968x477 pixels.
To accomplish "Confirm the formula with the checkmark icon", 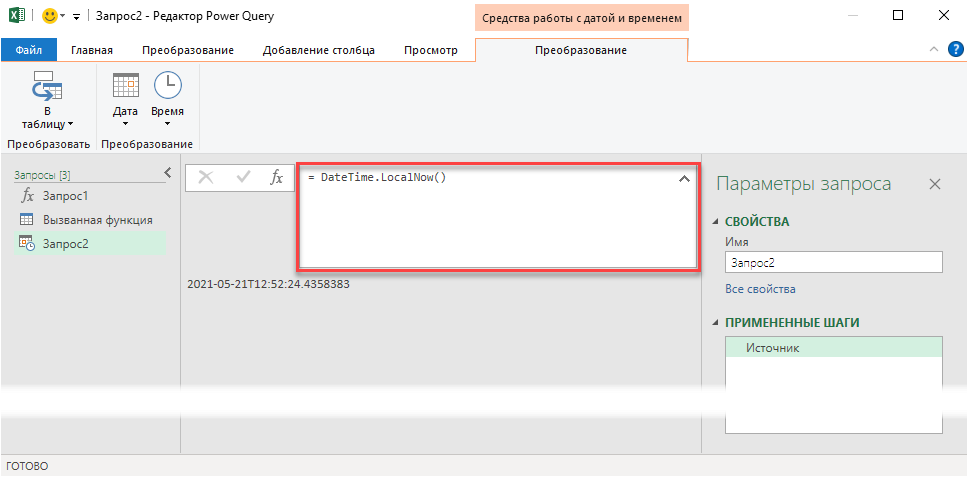I will (x=242, y=177).
